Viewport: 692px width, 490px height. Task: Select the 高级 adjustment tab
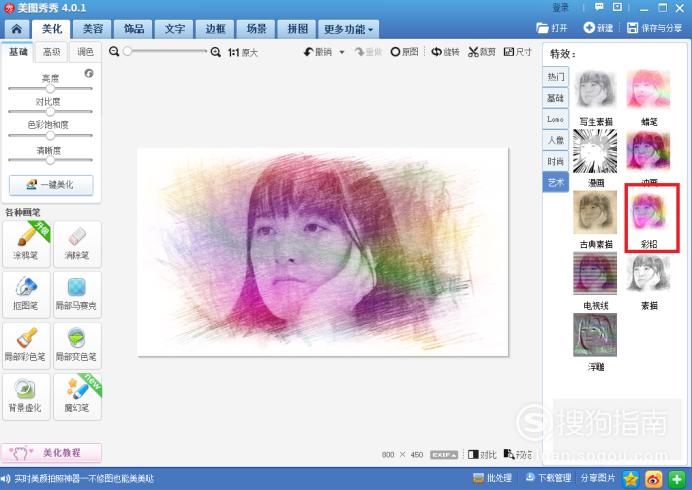click(51, 52)
